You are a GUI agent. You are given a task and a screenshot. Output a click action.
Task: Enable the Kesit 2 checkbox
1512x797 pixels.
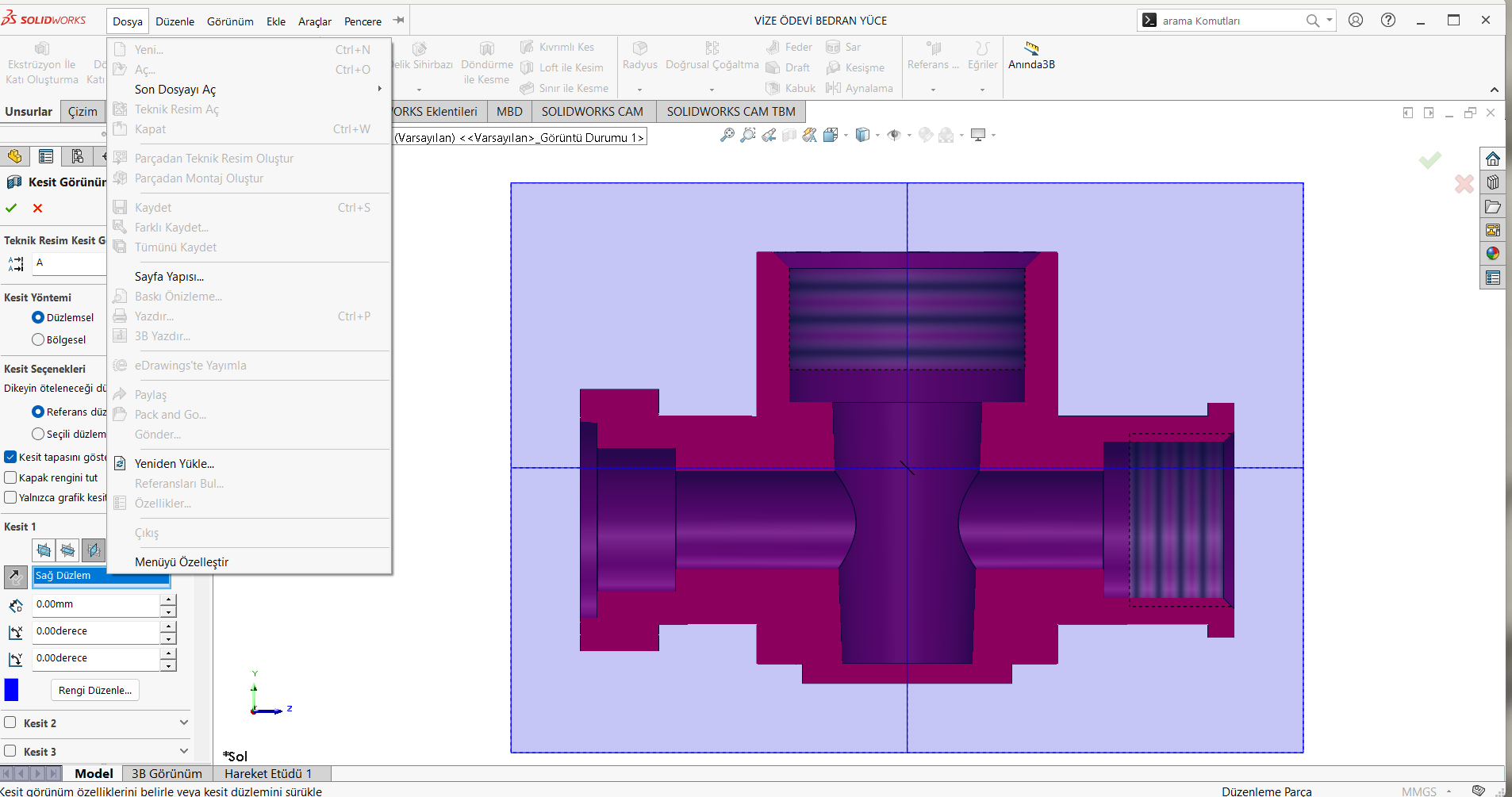10,722
